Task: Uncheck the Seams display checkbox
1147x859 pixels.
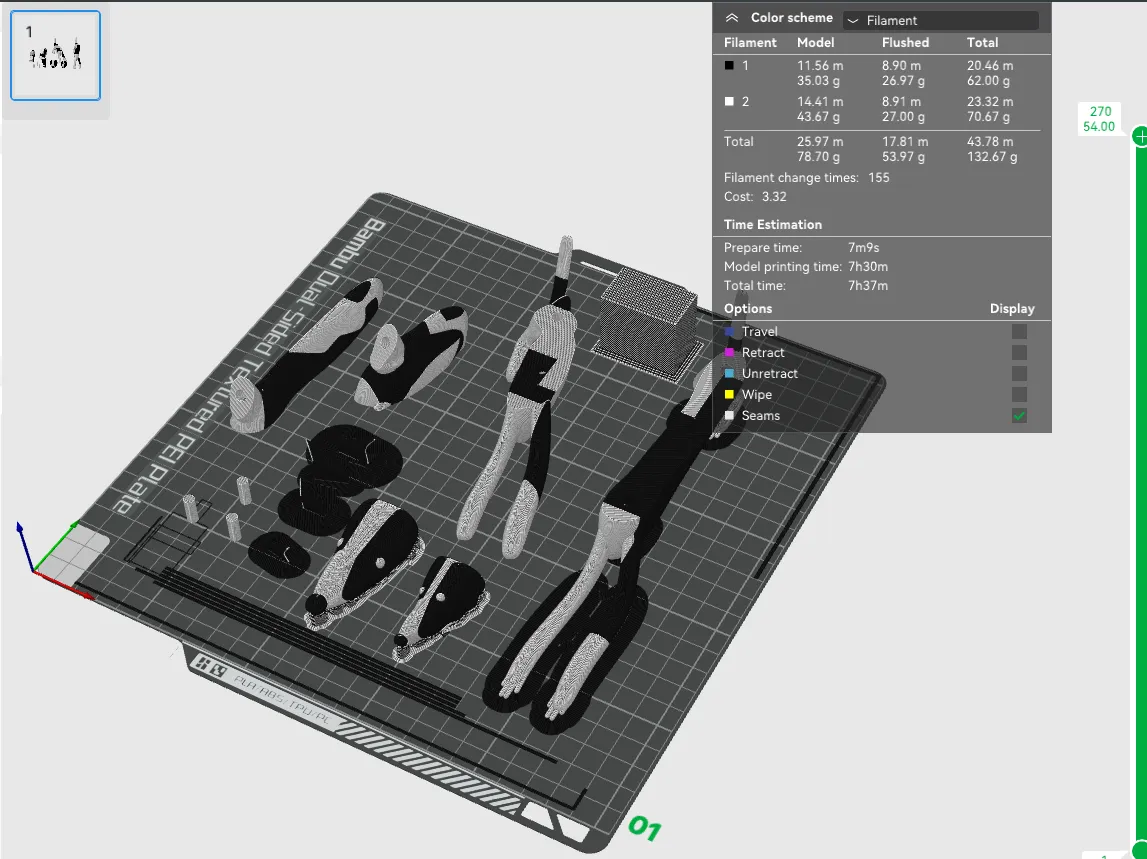Action: [x=1019, y=416]
